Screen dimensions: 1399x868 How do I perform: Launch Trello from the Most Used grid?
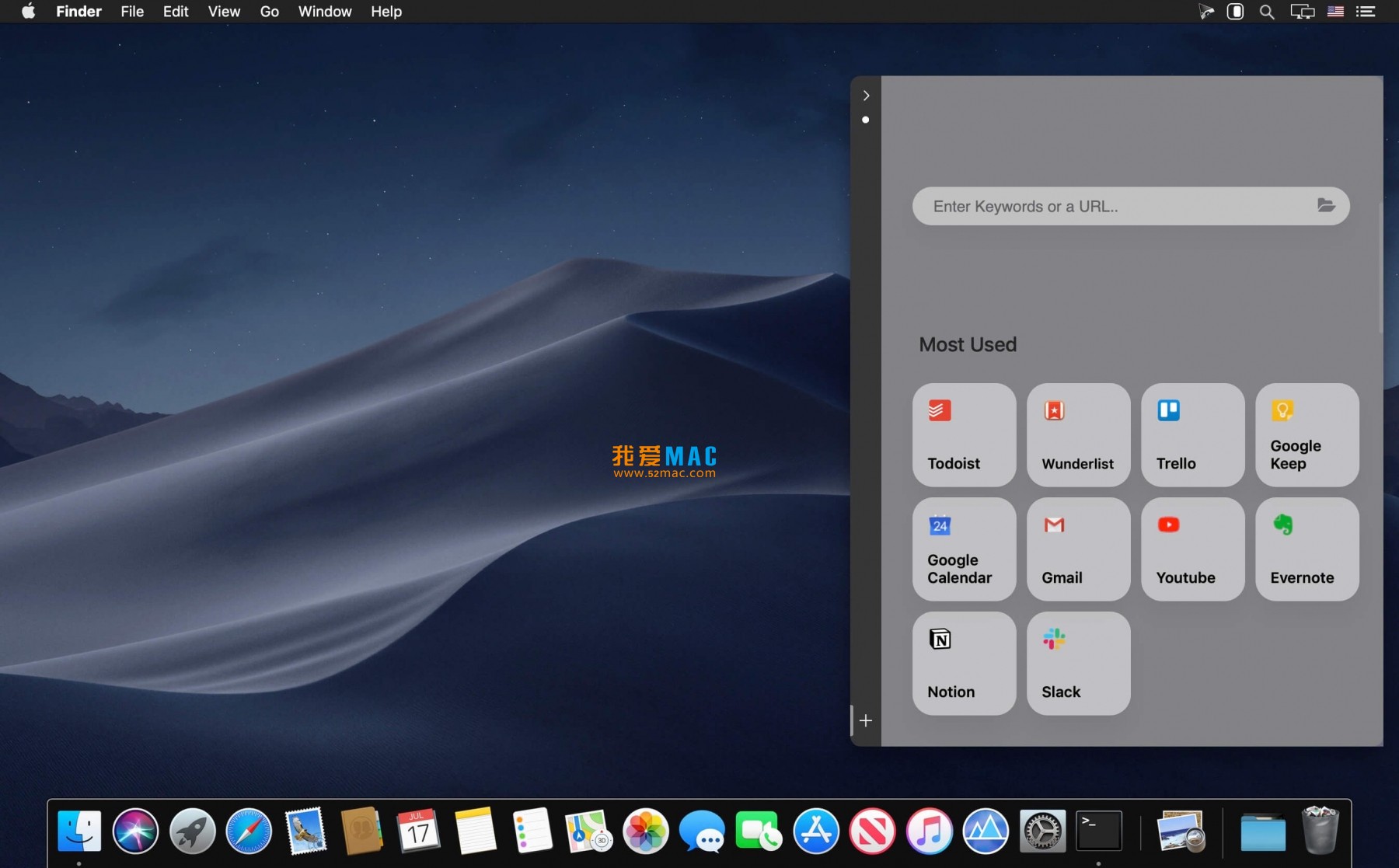1192,434
